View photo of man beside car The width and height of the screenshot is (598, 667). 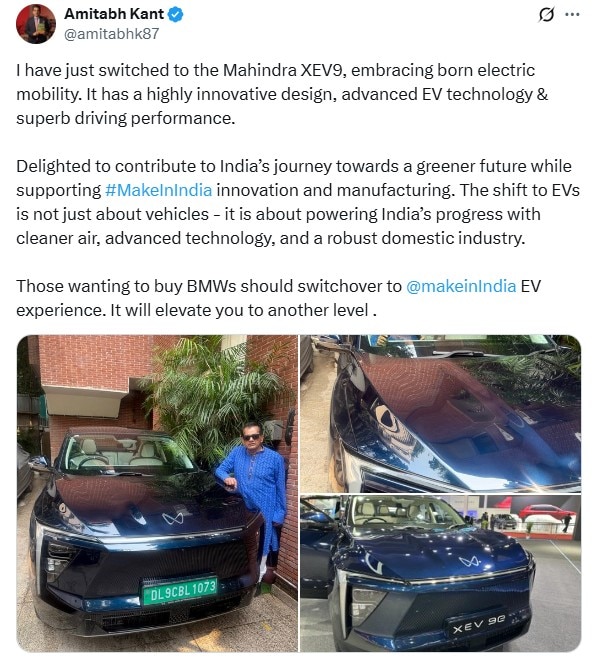[x=157, y=493]
